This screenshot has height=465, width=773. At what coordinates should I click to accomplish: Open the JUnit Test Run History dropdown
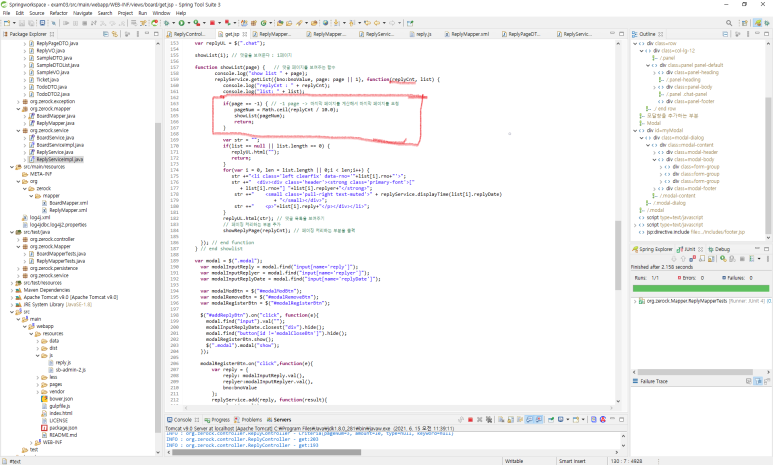tap(759, 258)
